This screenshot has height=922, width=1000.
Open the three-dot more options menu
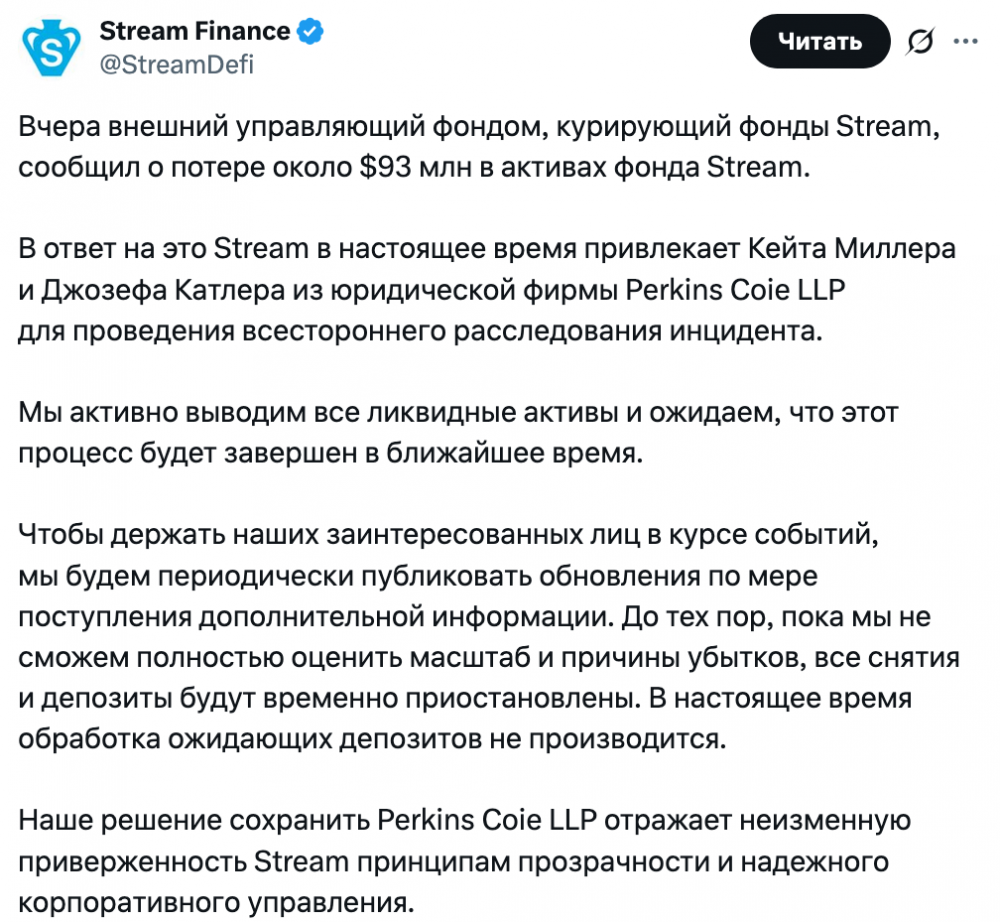point(965,41)
